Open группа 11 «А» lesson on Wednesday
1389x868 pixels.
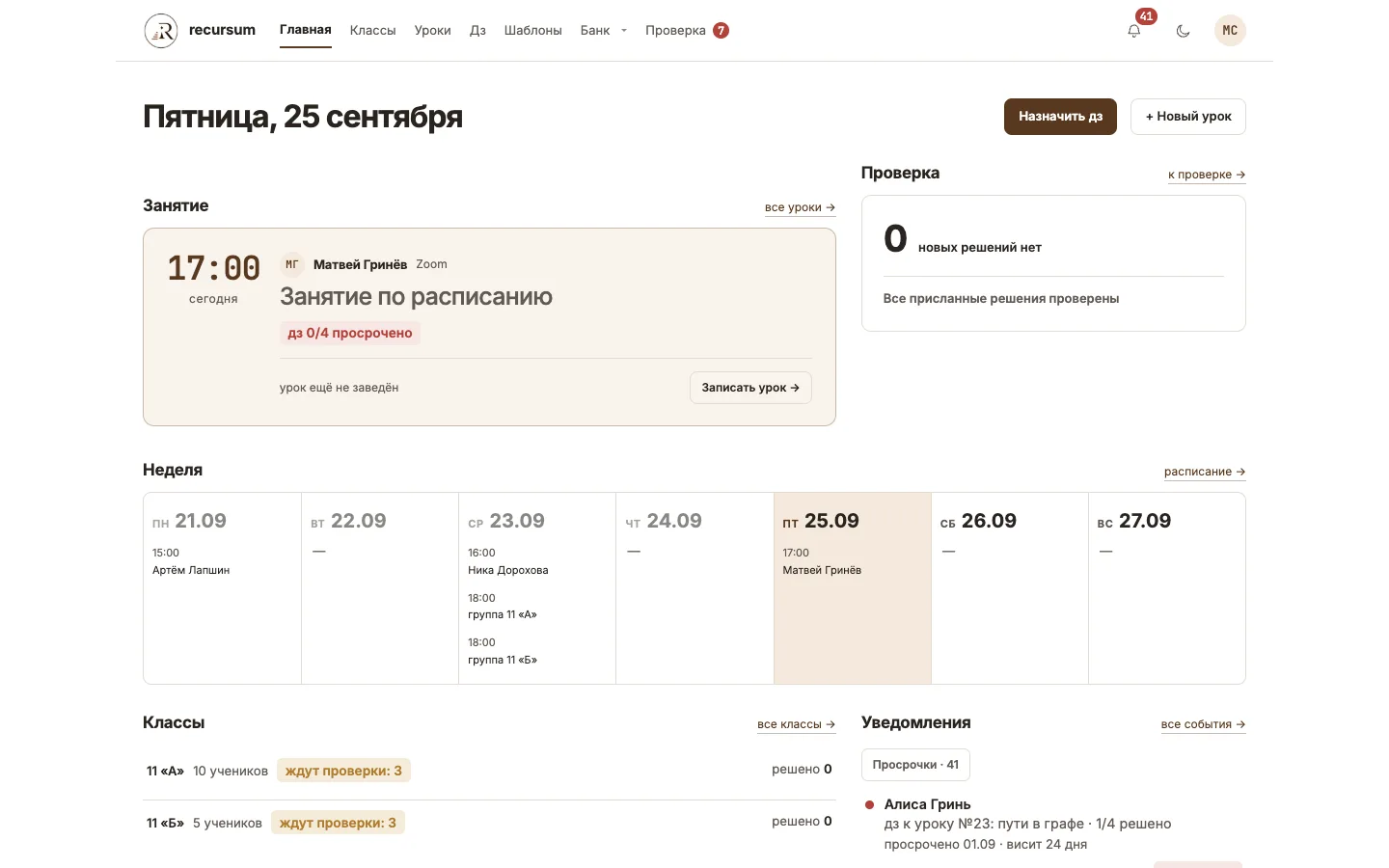(x=503, y=607)
